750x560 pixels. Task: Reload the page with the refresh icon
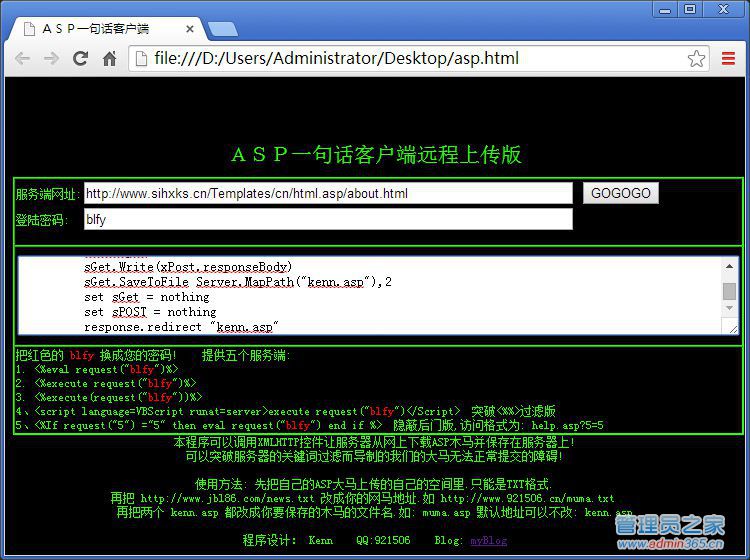(x=80, y=58)
